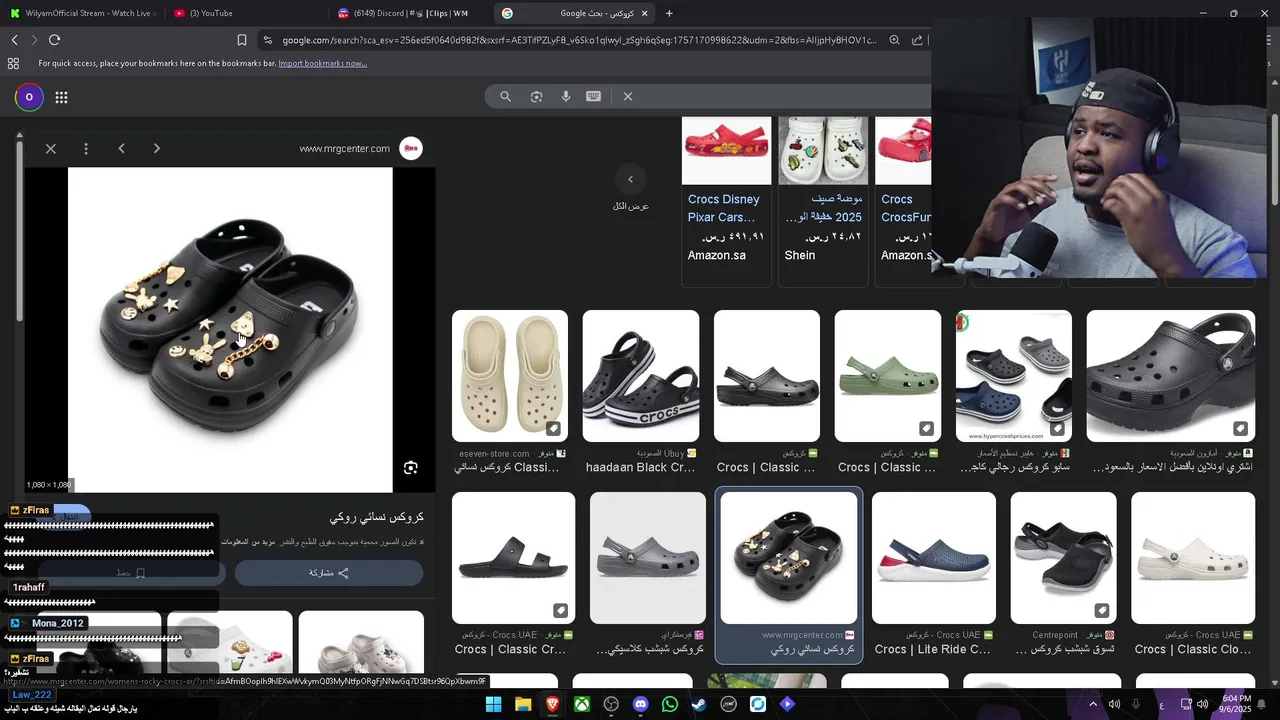
Task: Select the highlighted mrgcenter crocs thumbnail
Action: pyautogui.click(x=789, y=558)
